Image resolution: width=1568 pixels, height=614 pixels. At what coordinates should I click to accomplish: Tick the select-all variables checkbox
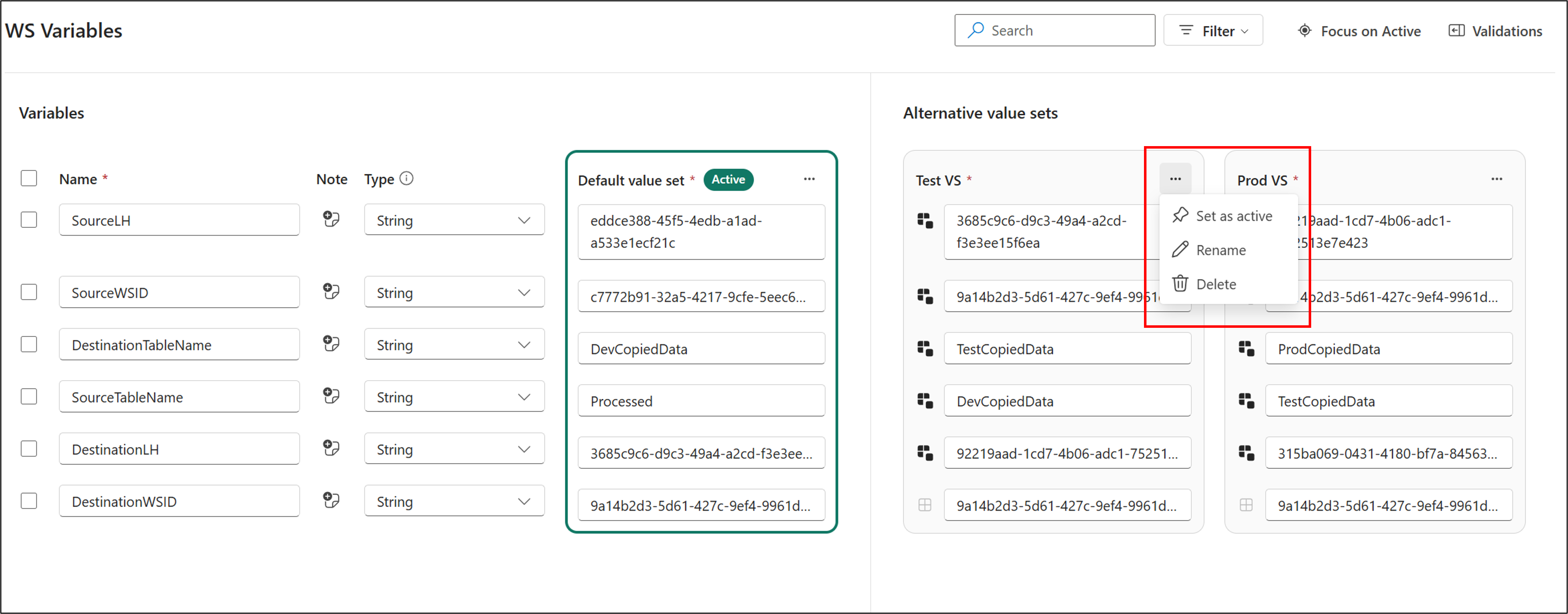28,178
